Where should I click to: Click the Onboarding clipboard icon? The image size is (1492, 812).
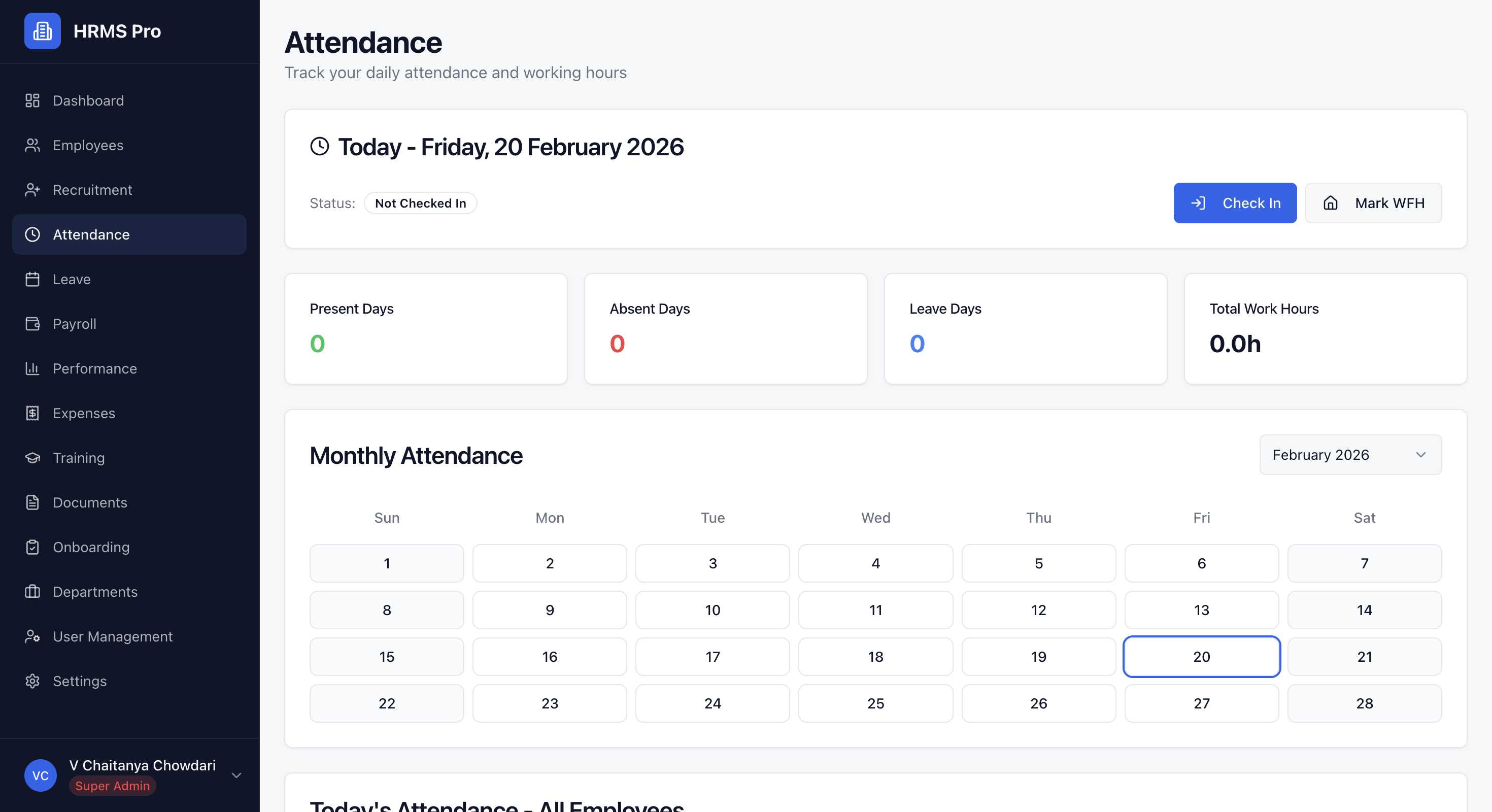[x=32, y=546]
